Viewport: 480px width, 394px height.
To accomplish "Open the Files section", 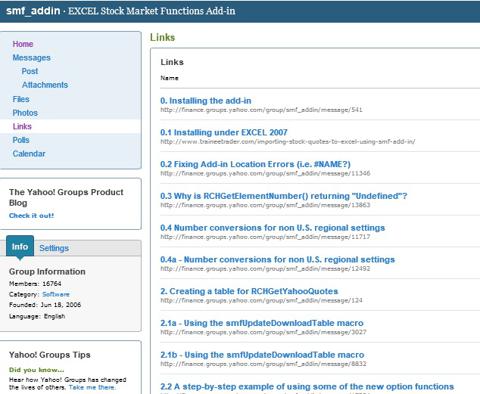I will (x=21, y=99).
